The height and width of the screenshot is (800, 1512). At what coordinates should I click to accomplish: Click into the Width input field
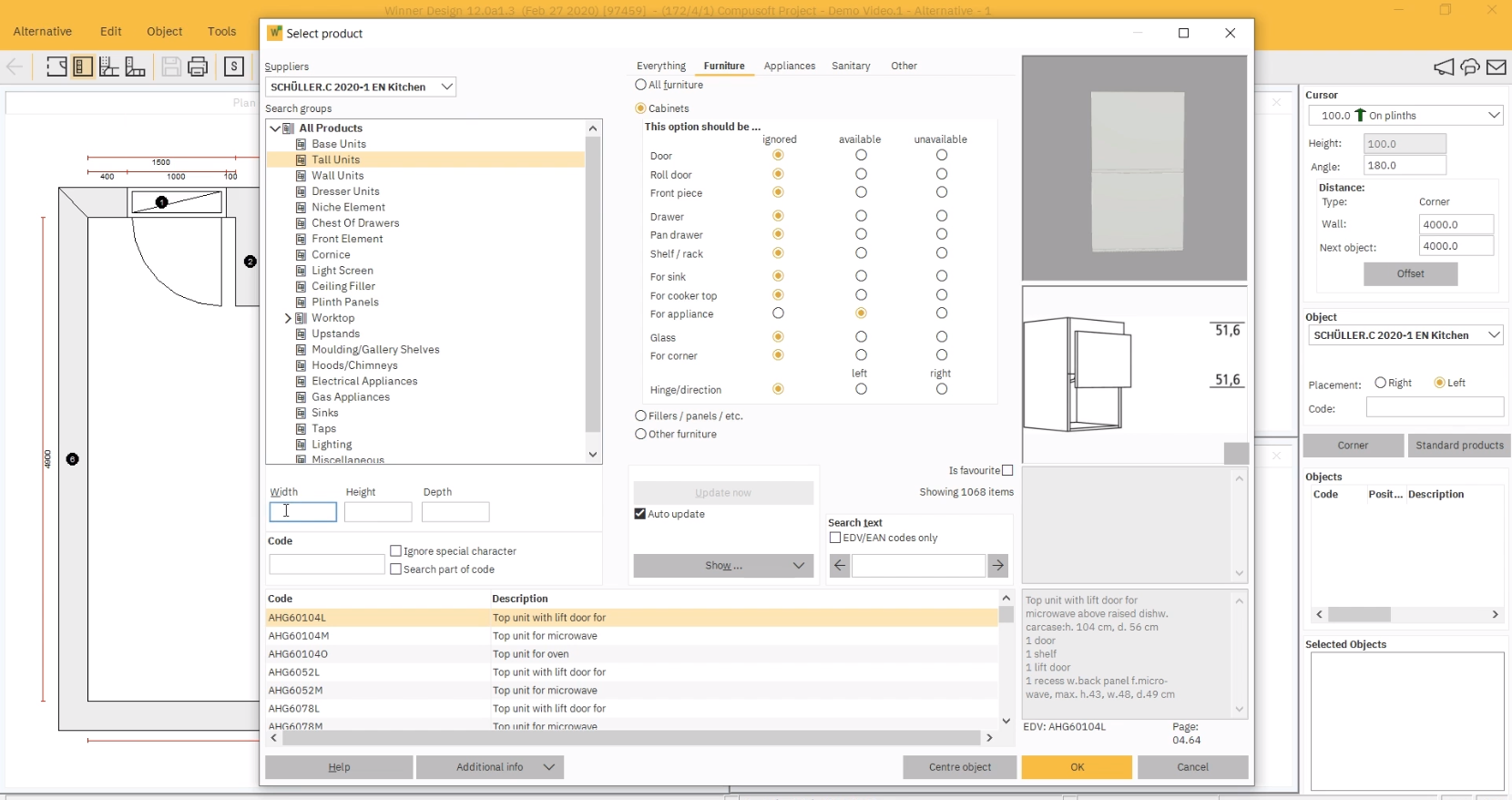pos(303,512)
